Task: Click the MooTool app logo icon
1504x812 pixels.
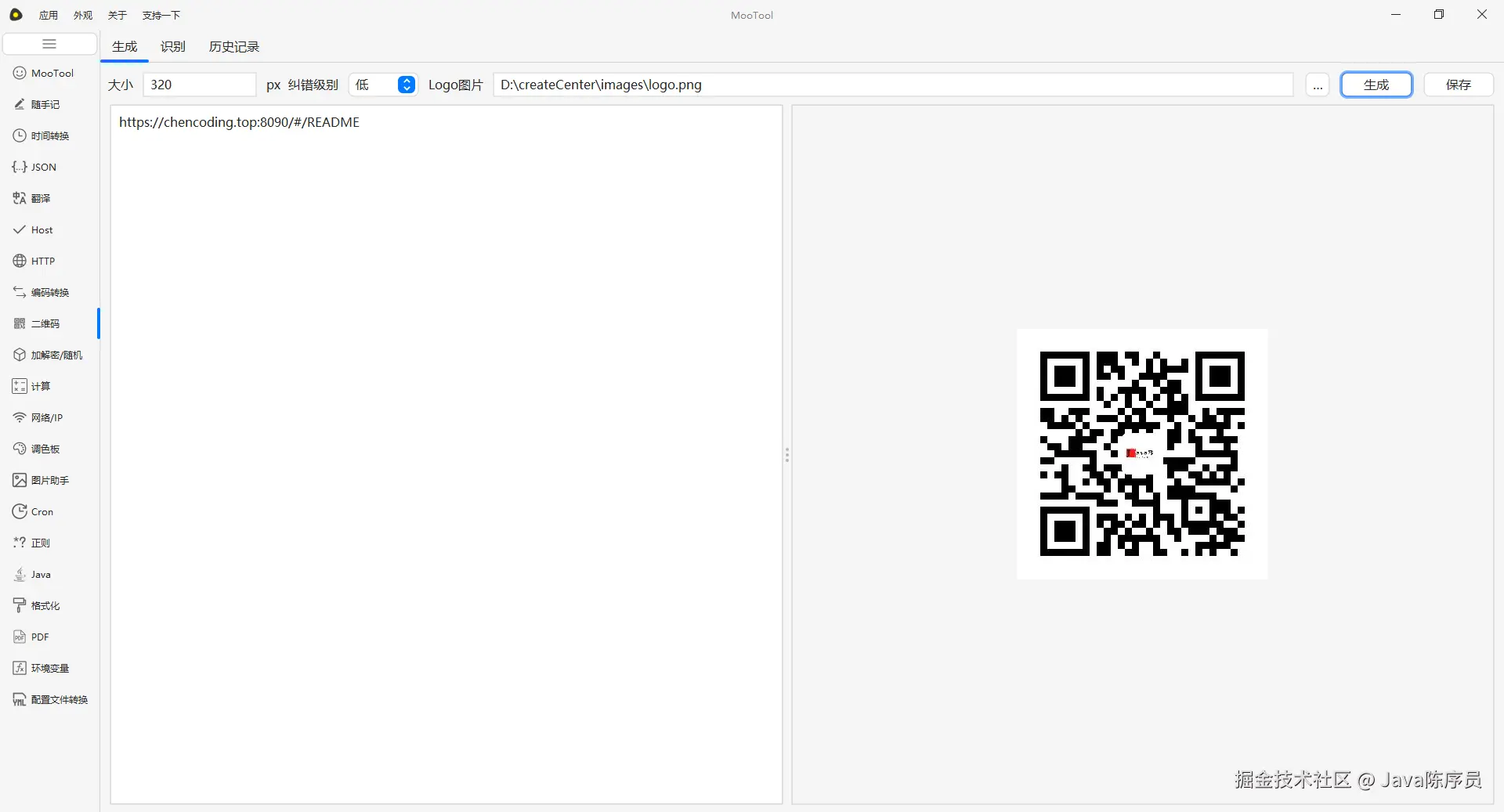Action: [16, 15]
